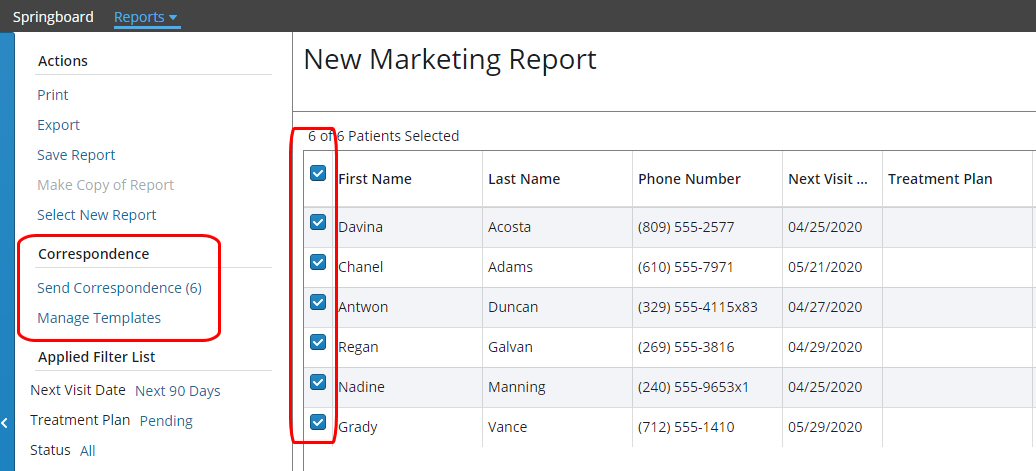1036x471 pixels.
Task: Click the Print action link
Action: tap(53, 95)
